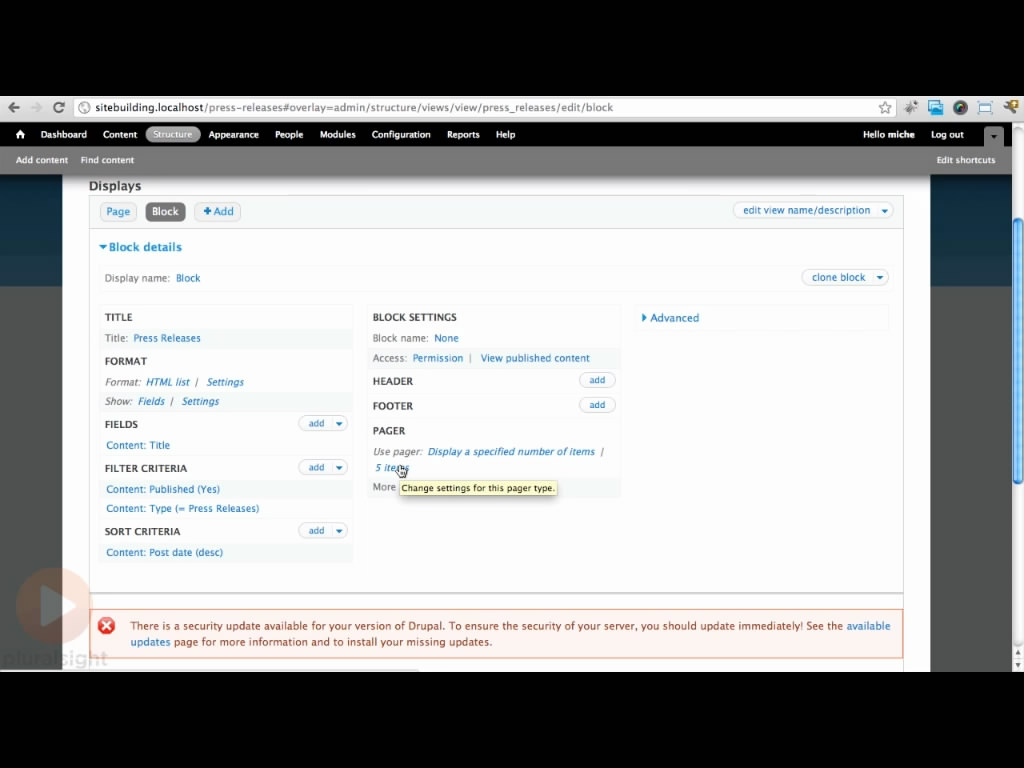
Task: Reload the page with the refresh icon
Action: tap(59, 107)
